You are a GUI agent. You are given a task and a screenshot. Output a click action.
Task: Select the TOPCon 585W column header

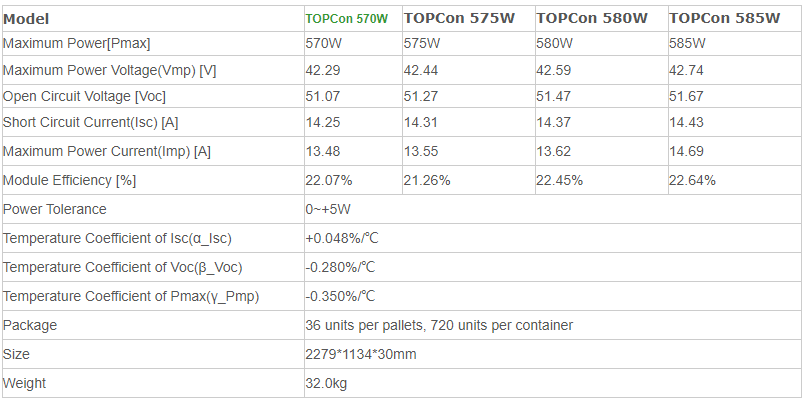point(724,19)
